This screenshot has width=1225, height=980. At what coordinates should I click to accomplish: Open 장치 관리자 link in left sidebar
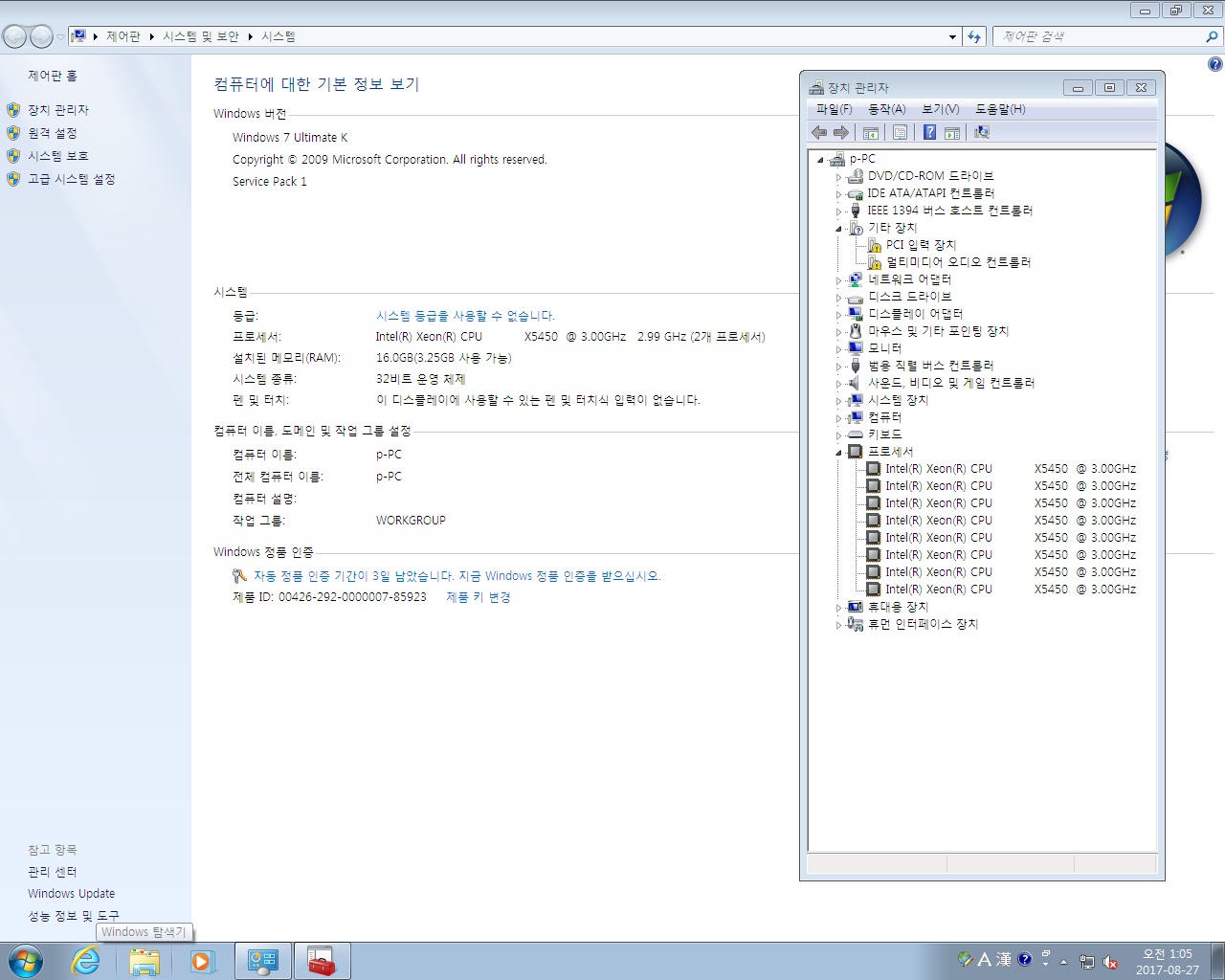click(x=58, y=110)
